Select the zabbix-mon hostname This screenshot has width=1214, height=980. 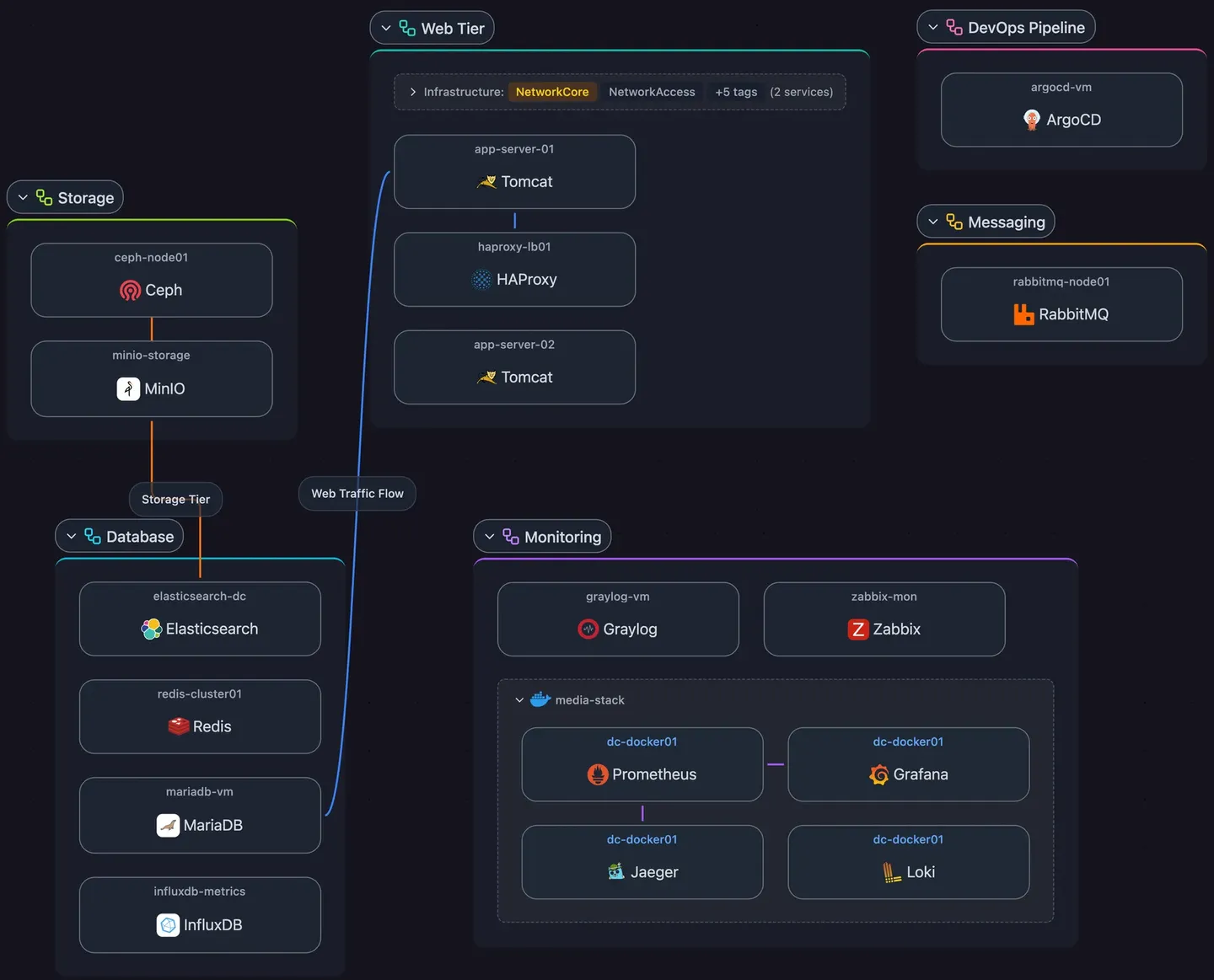(884, 597)
